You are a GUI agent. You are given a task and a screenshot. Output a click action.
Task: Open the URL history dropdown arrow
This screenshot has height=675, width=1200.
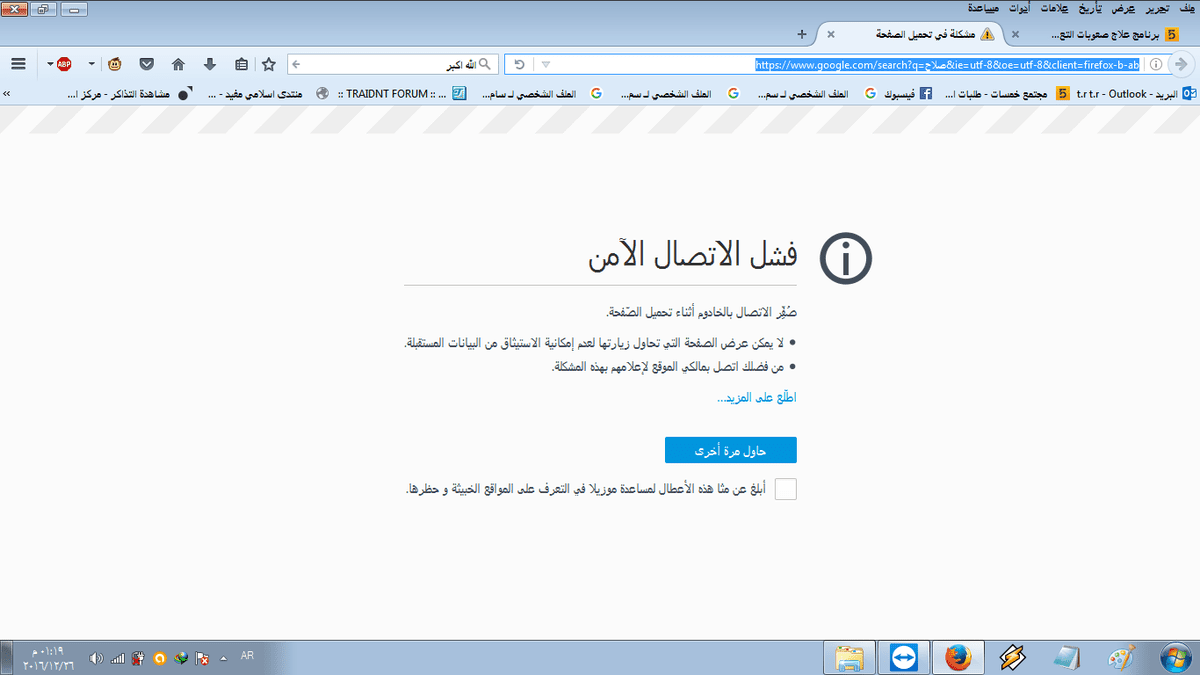(545, 64)
